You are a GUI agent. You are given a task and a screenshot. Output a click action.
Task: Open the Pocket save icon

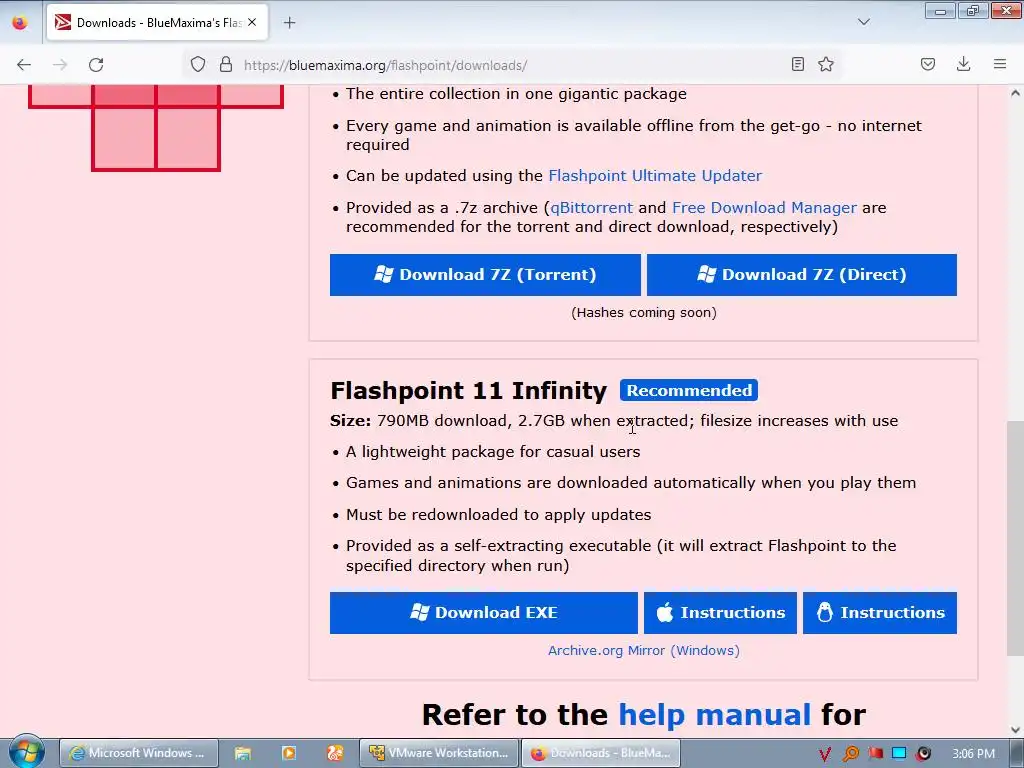click(x=928, y=64)
